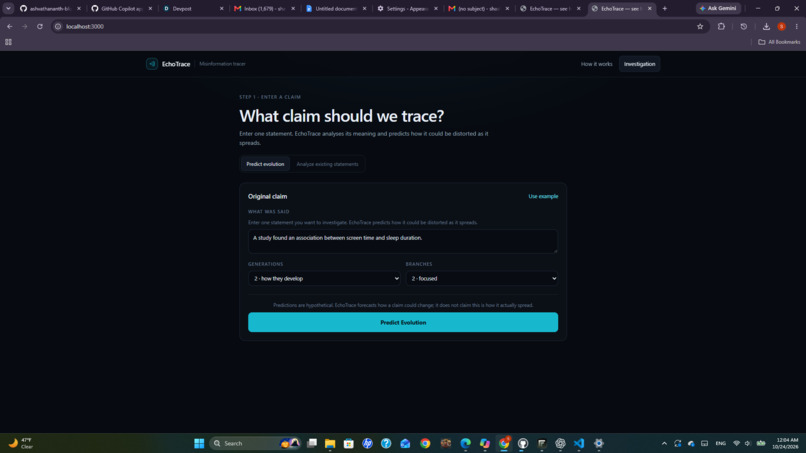Open Visual Studio Code from the taskbar

(x=579, y=443)
